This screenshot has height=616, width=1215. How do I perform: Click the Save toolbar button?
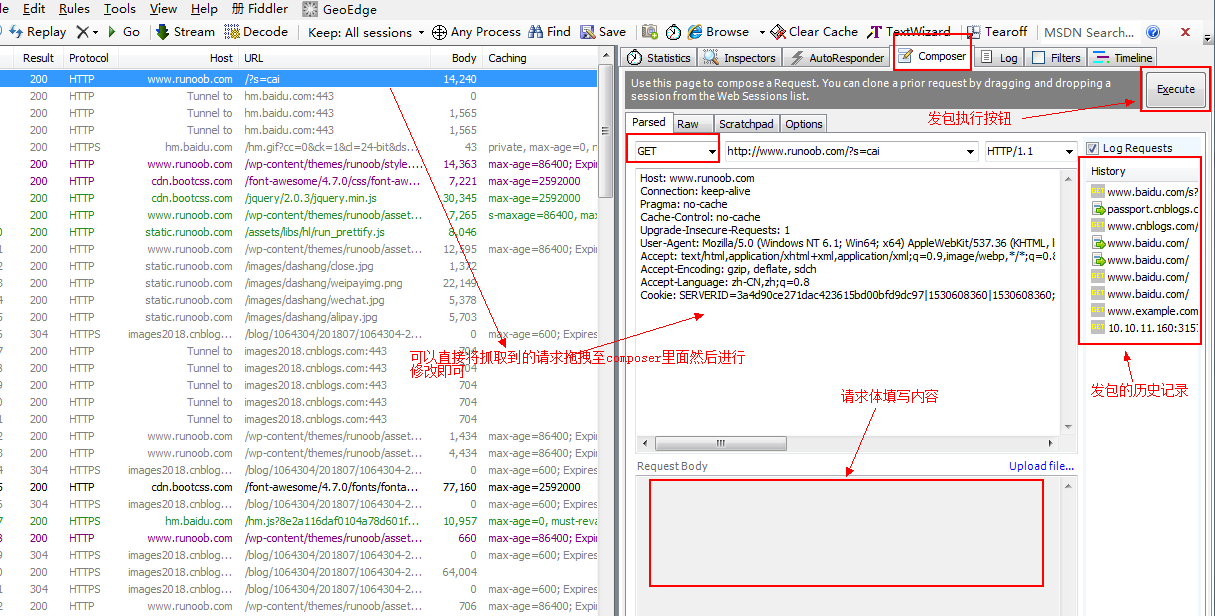coord(603,32)
